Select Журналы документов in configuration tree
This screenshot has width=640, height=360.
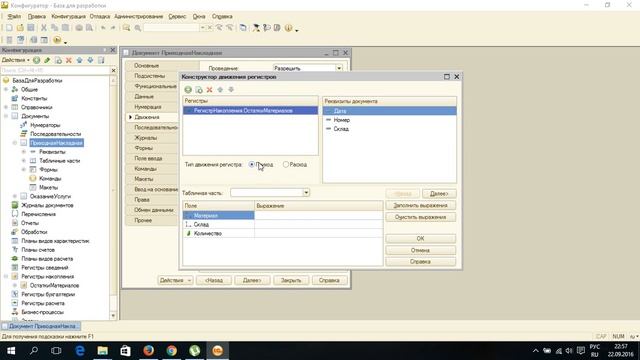point(47,205)
